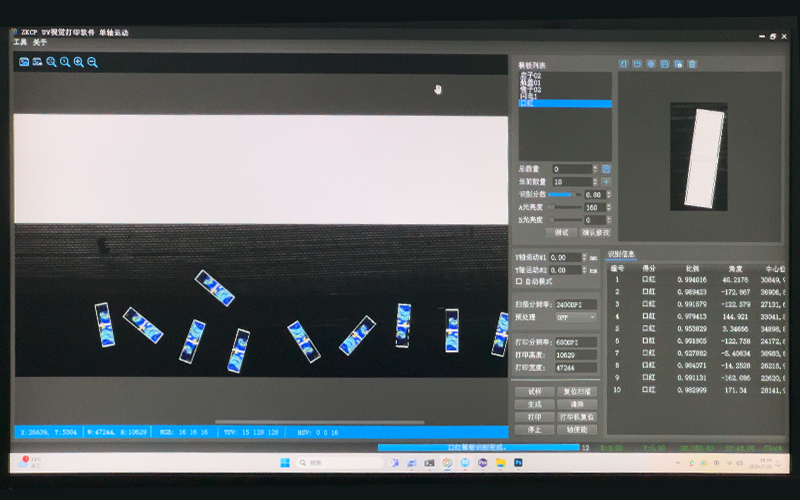Click the plus icon beside 当前数量 field
This screenshot has height=500, width=800.
pyautogui.click(x=606, y=182)
